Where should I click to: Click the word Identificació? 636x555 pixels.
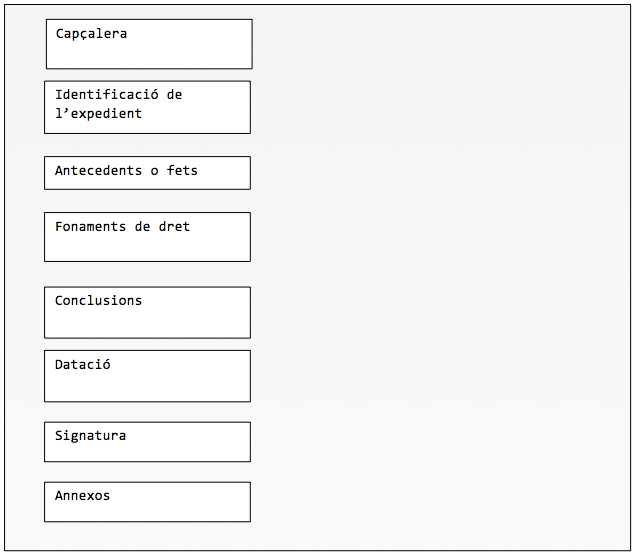pyautogui.click(x=107, y=95)
